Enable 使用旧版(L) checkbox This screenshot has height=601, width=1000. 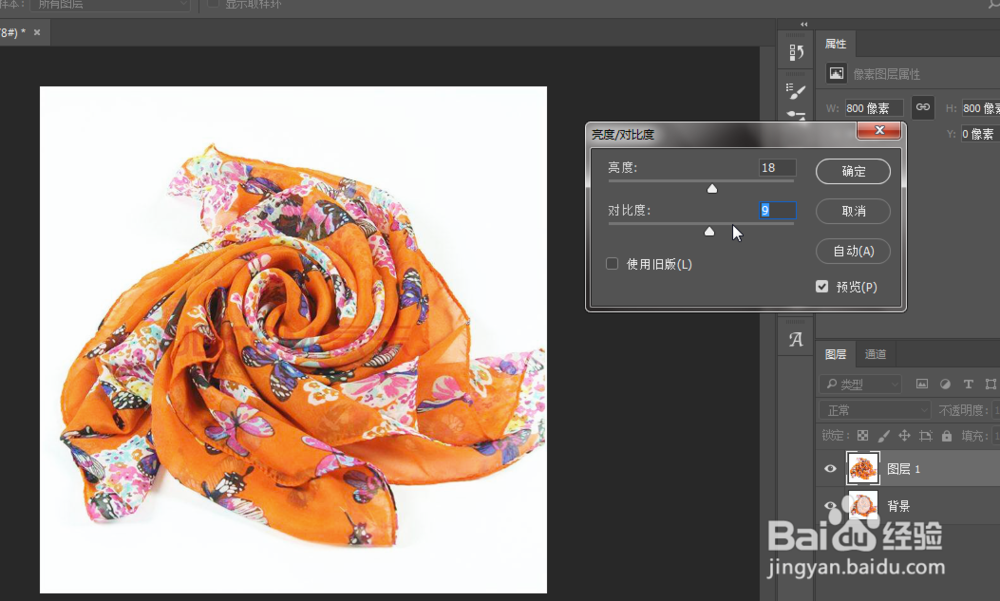click(x=612, y=263)
